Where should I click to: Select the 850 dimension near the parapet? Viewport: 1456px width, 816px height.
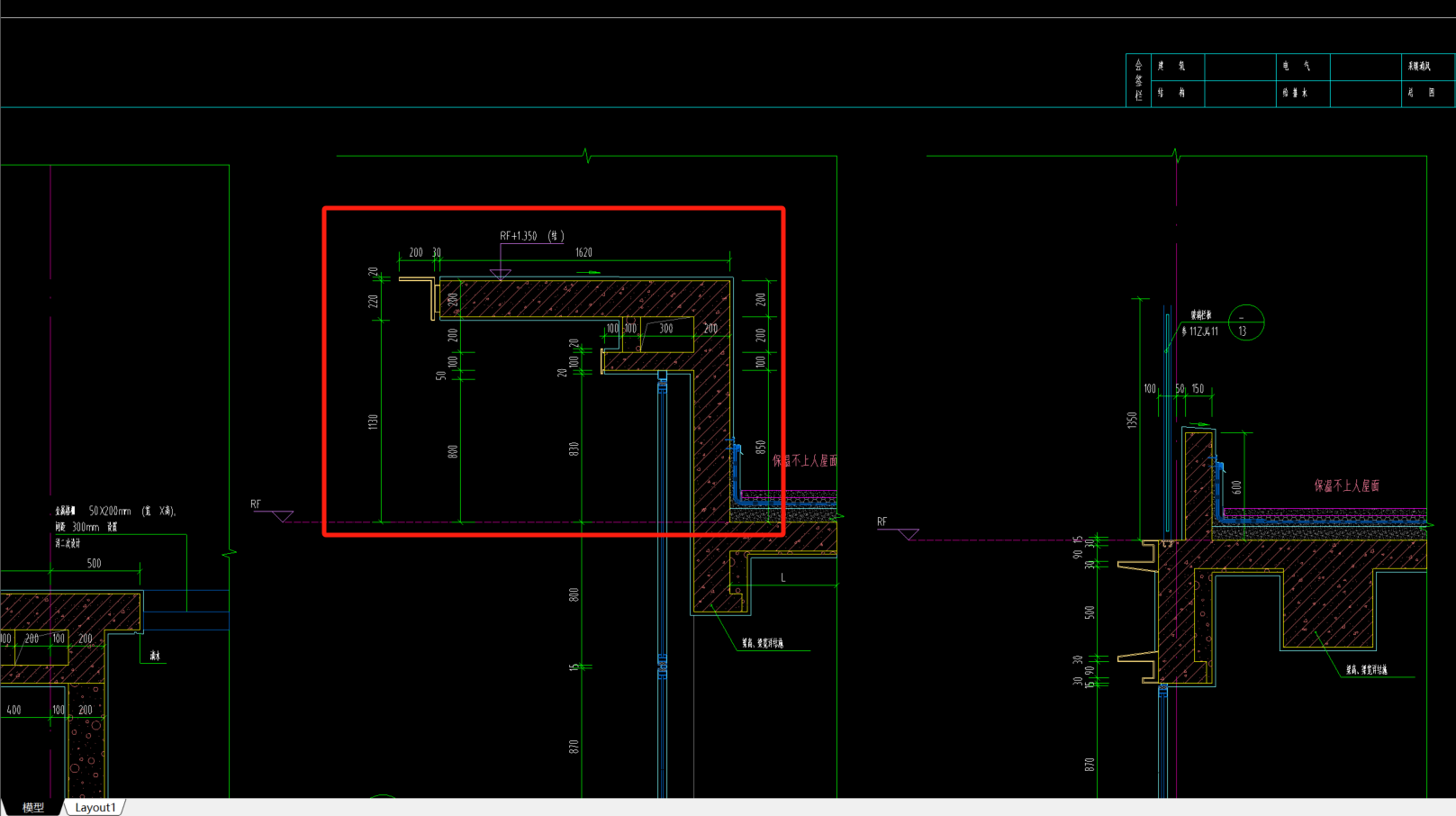point(761,447)
